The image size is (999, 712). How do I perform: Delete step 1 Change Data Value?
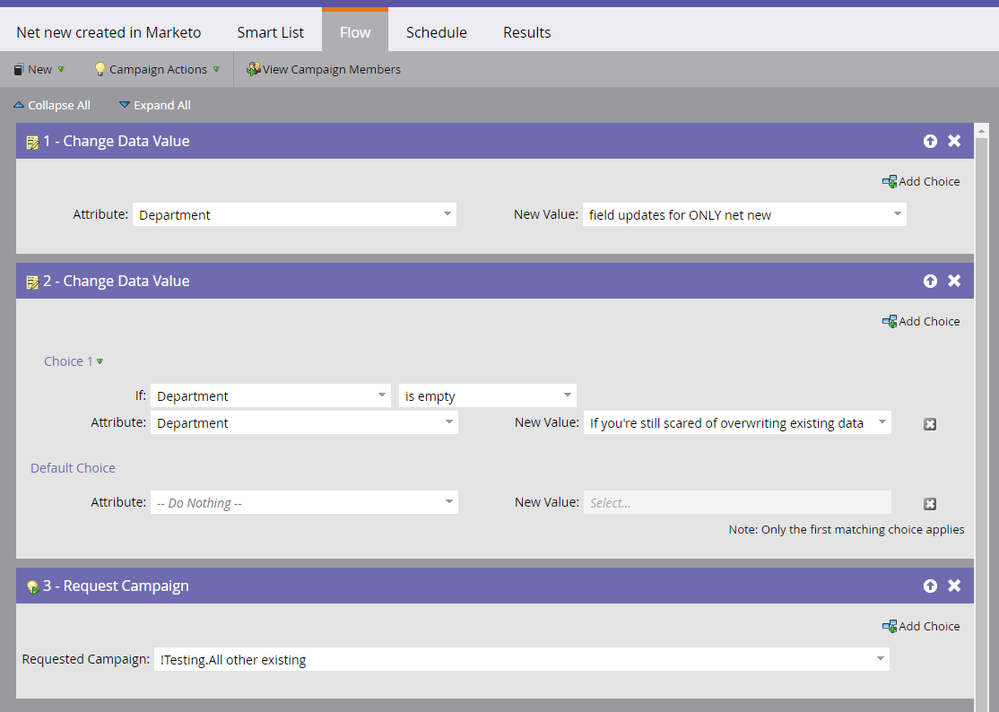click(x=954, y=141)
